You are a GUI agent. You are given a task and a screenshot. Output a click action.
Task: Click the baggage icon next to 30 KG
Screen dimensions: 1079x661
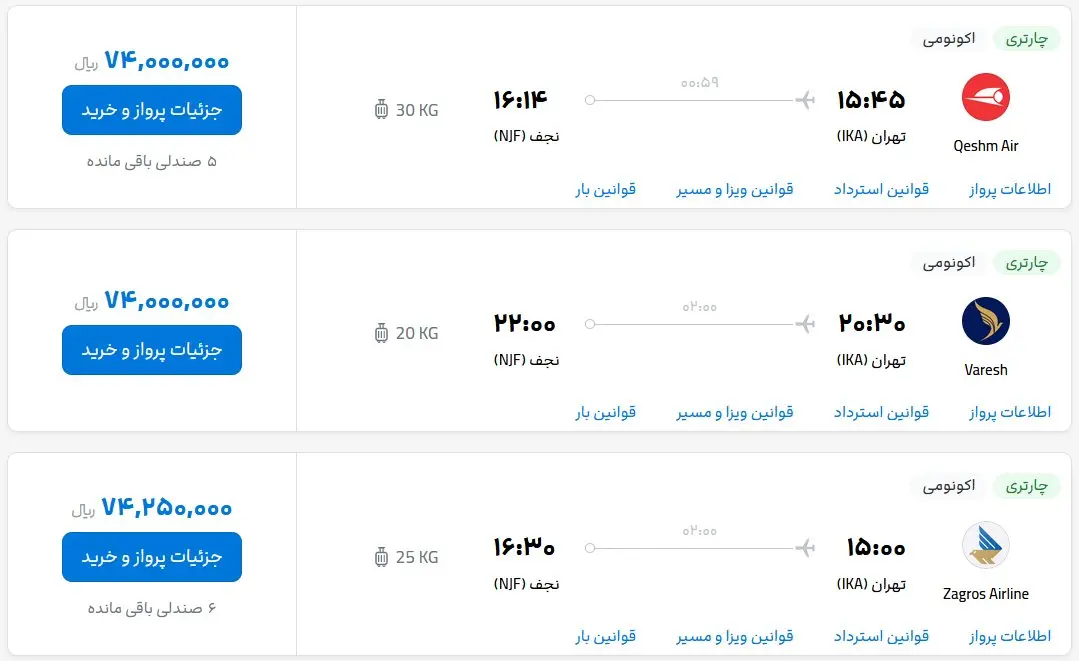381,110
